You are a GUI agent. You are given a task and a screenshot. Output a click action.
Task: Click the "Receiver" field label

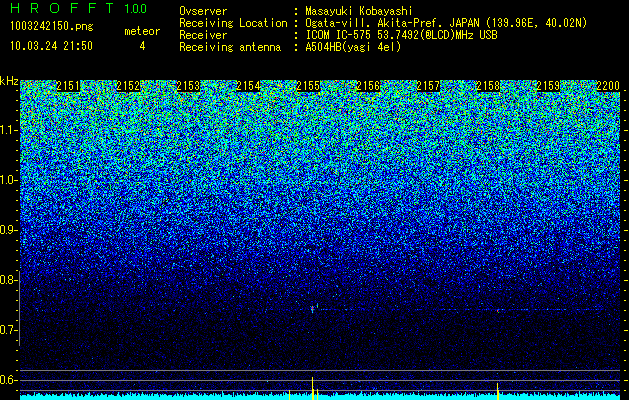click(203, 35)
